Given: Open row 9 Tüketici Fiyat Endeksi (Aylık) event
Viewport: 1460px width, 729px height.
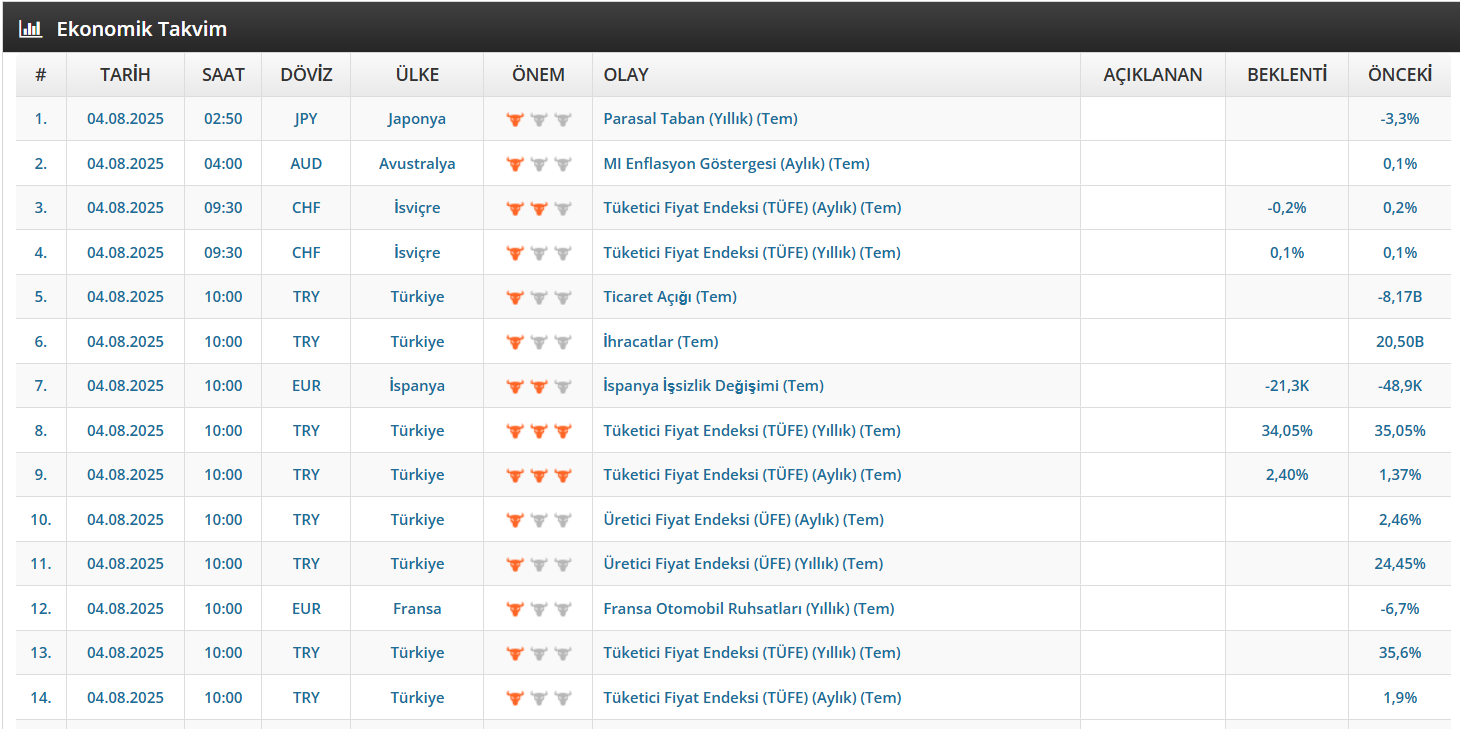Looking at the screenshot, I should [x=752, y=475].
